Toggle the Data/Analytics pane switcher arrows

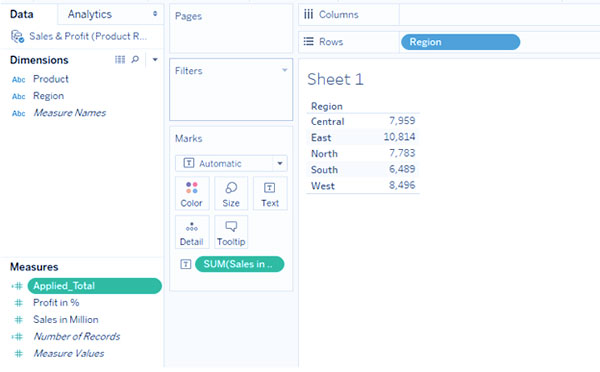[155, 14]
